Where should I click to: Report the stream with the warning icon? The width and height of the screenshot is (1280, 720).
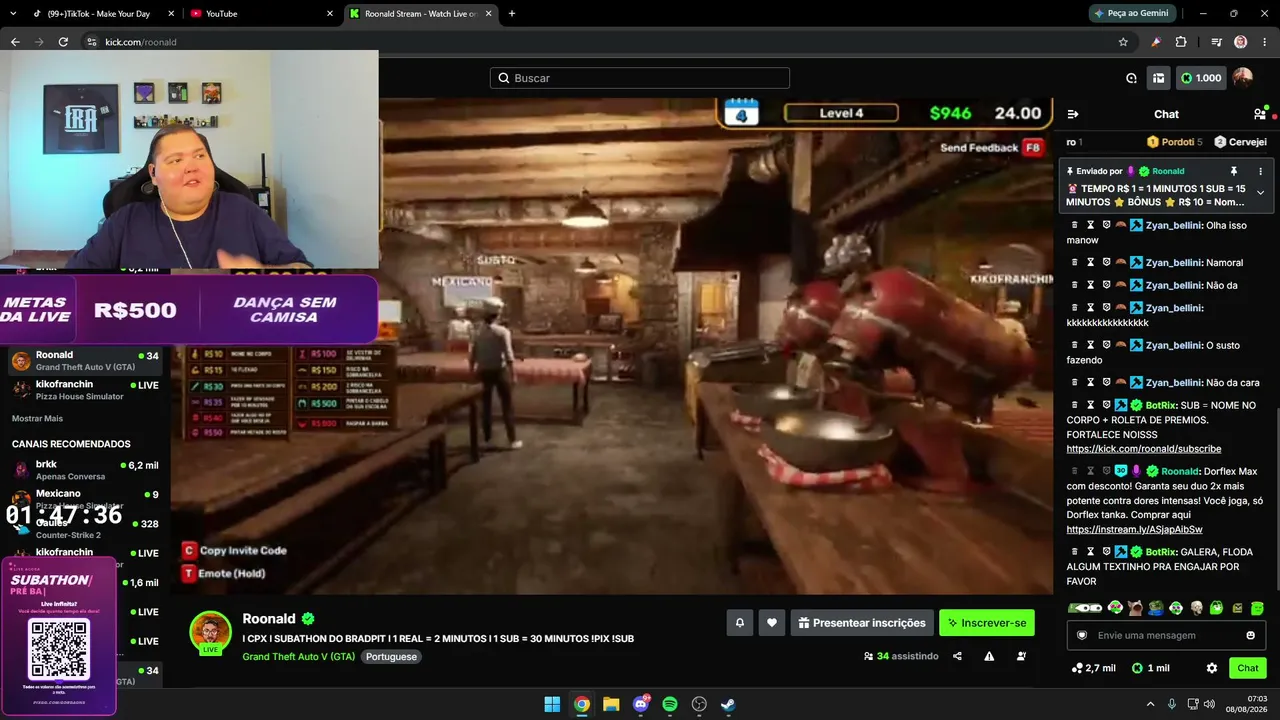click(989, 656)
